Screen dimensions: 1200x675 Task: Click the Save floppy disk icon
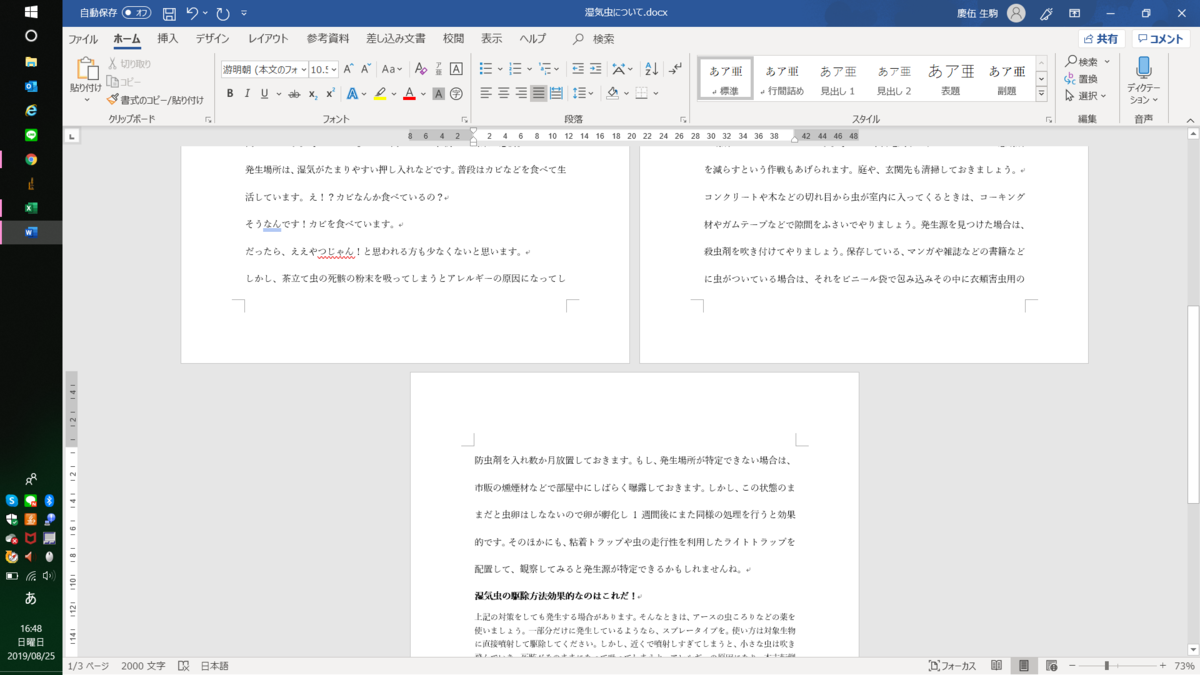169,13
